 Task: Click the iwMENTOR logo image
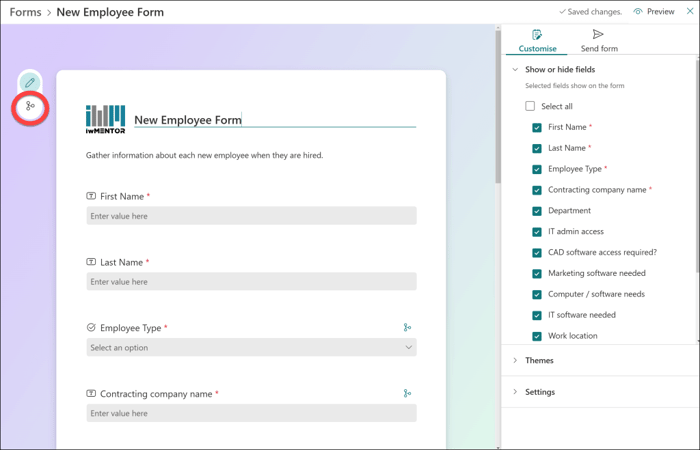pyautogui.click(x=106, y=120)
